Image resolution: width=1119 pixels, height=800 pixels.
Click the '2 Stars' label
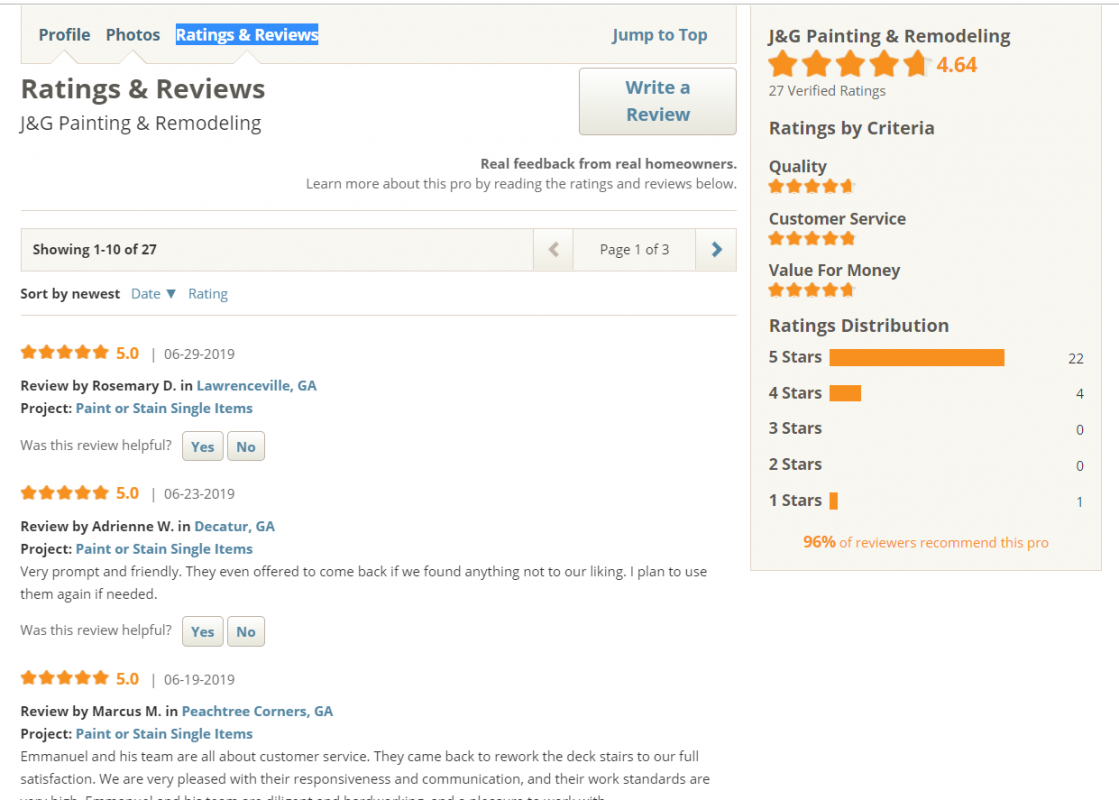(795, 465)
